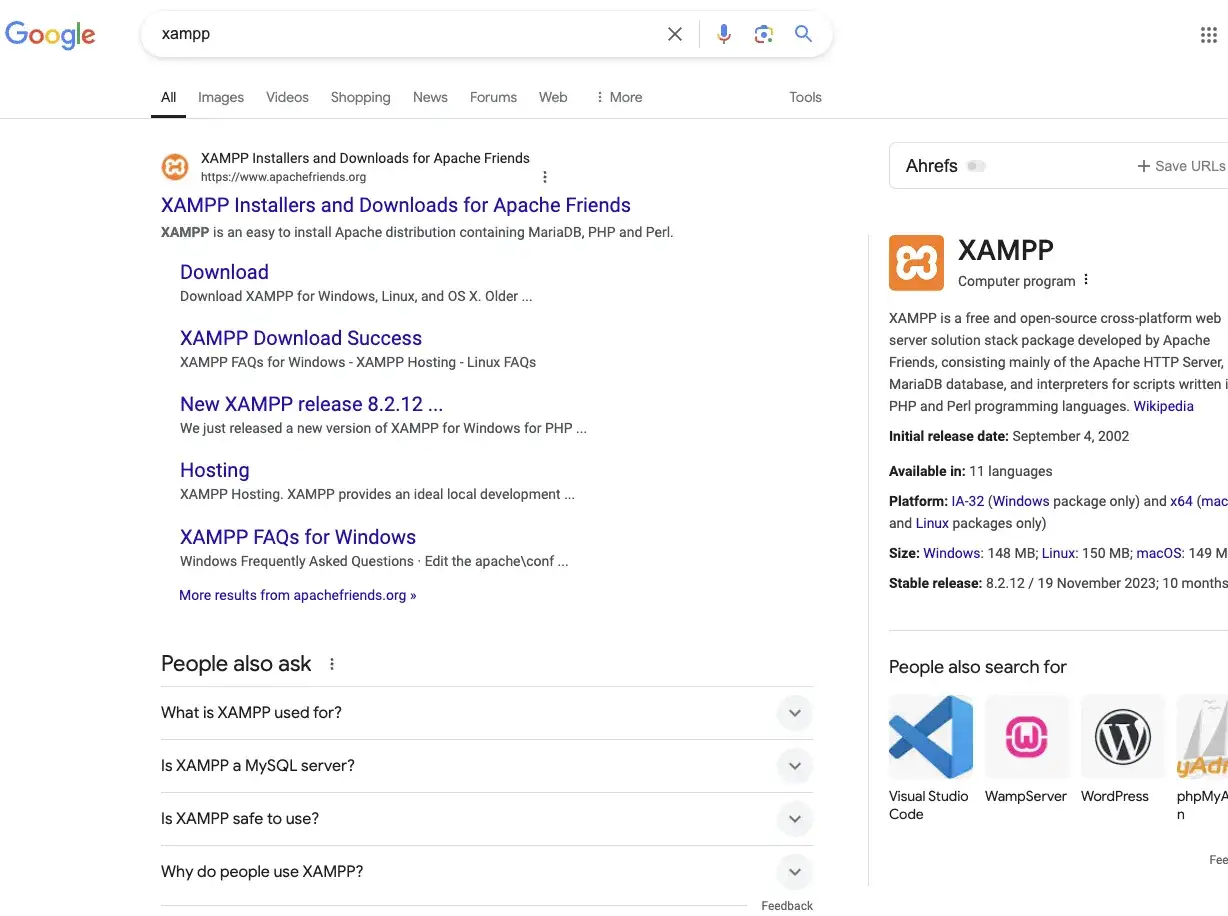
Task: Open Google Lens image search
Action: coord(763,33)
